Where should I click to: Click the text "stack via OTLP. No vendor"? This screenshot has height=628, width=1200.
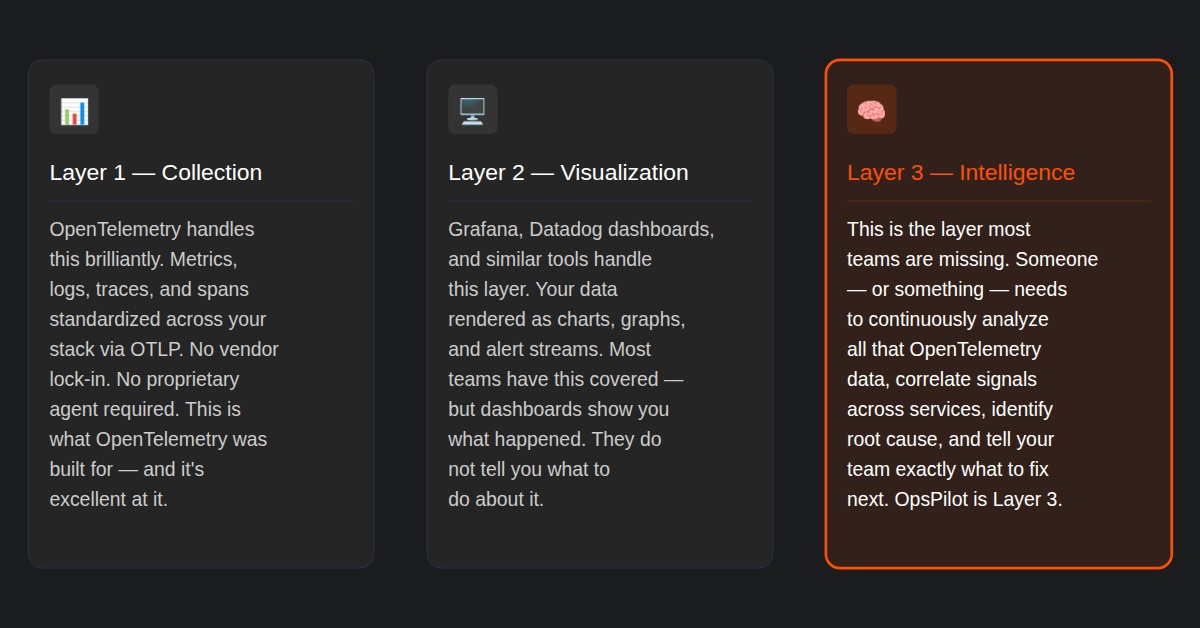[x=164, y=349]
